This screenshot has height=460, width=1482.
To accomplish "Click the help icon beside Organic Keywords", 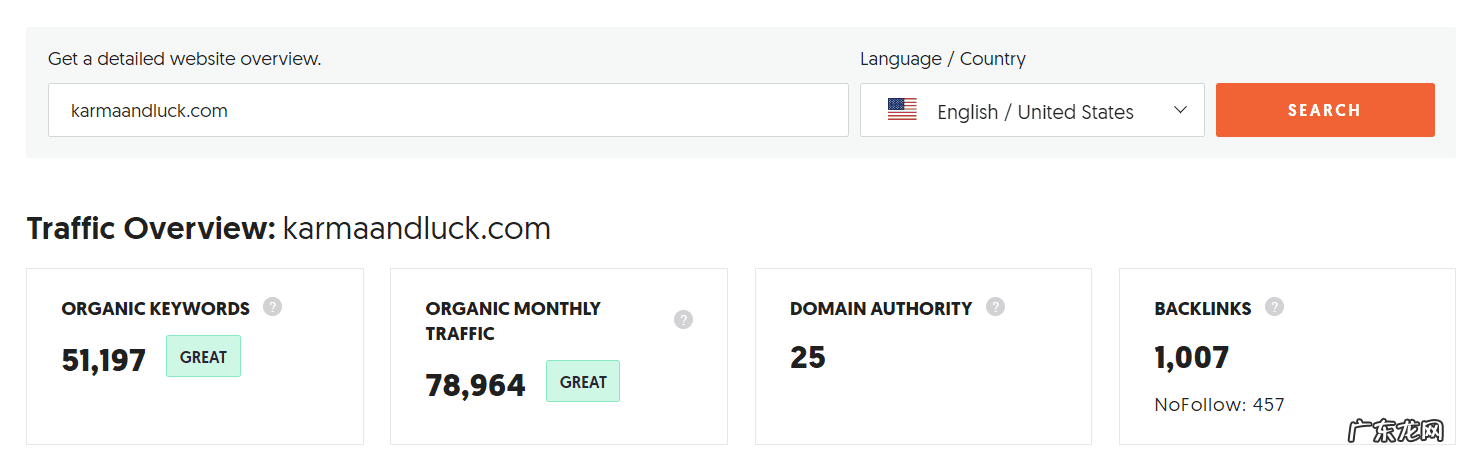I will pyautogui.click(x=272, y=307).
